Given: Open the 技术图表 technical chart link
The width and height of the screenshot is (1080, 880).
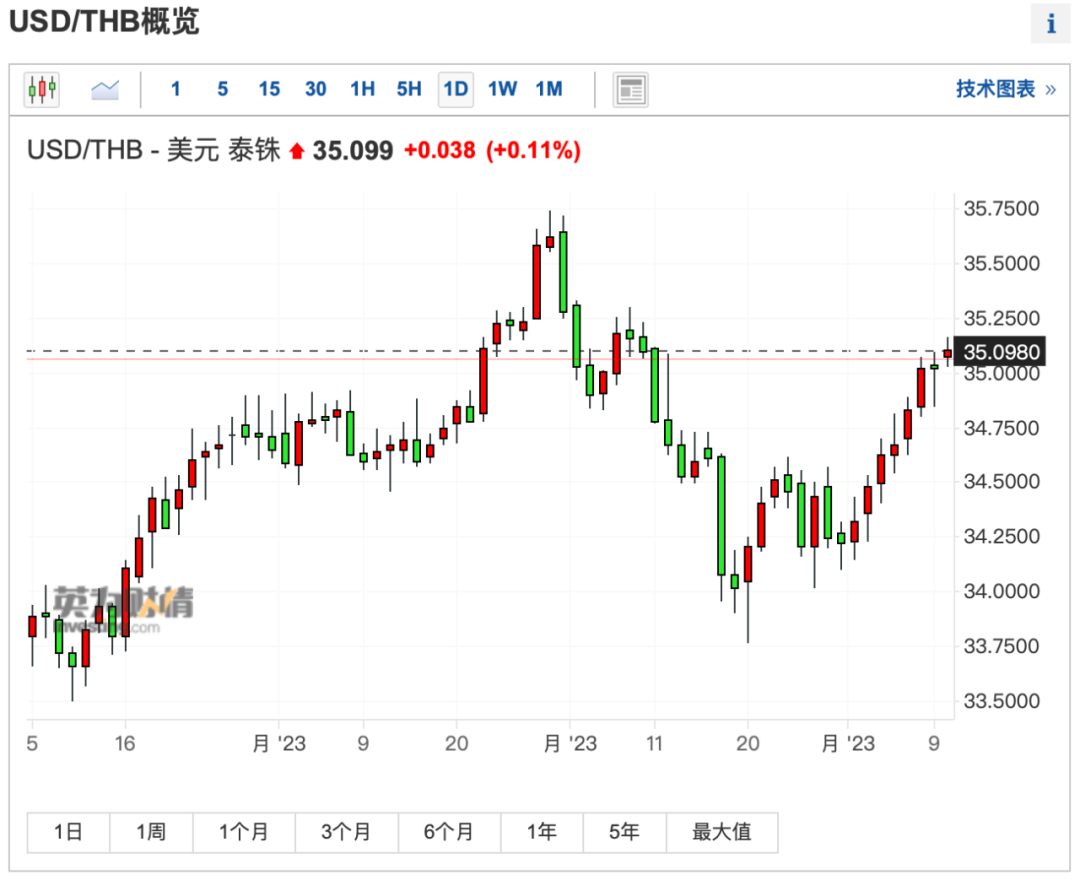Looking at the screenshot, I should tap(1004, 89).
